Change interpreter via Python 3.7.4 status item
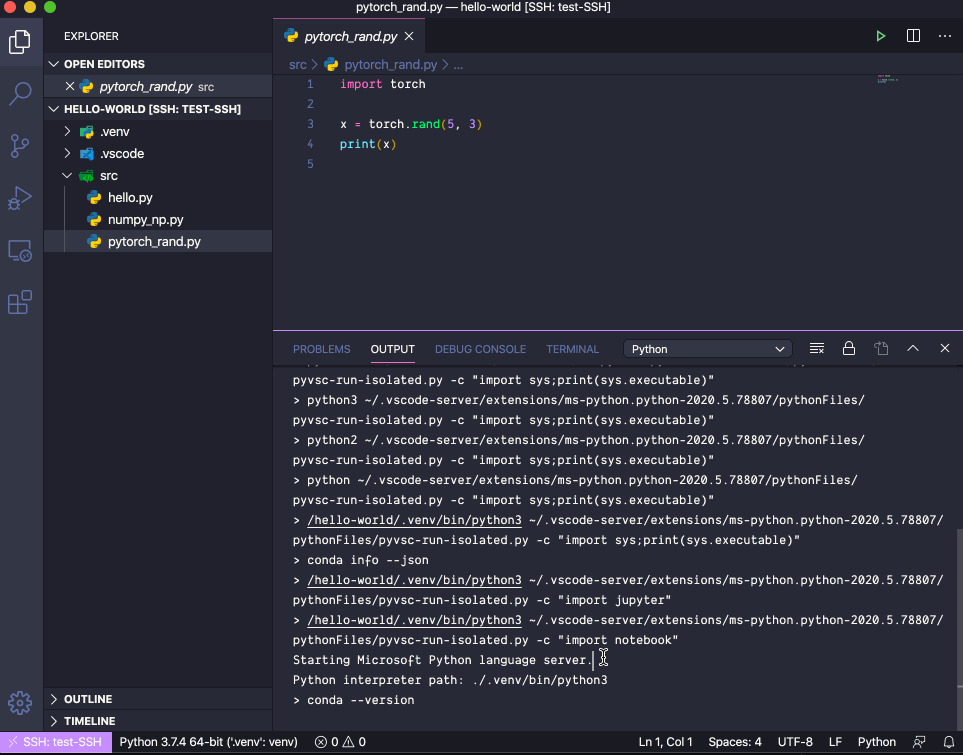Viewport: 963px width, 755px height. click(207, 741)
